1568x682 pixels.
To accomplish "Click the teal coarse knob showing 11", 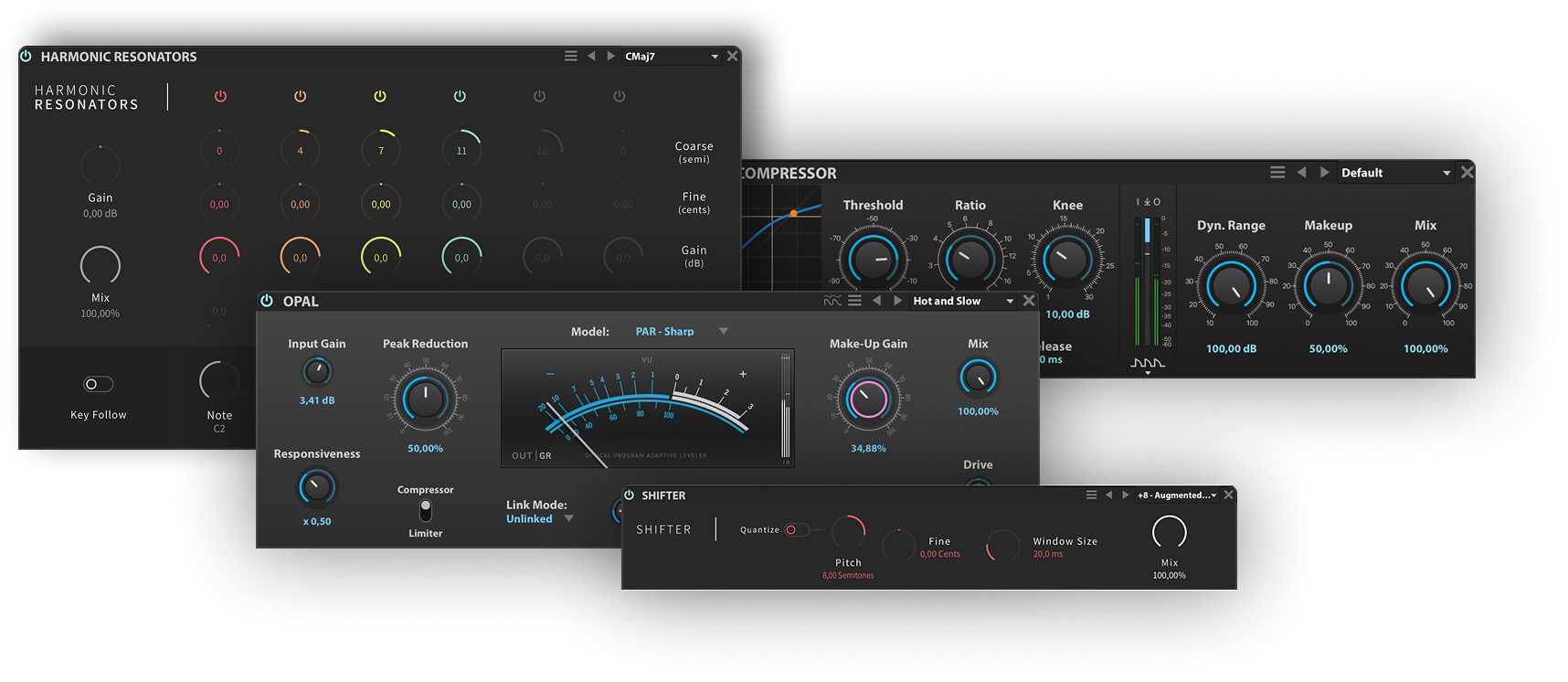I will pyautogui.click(x=461, y=150).
